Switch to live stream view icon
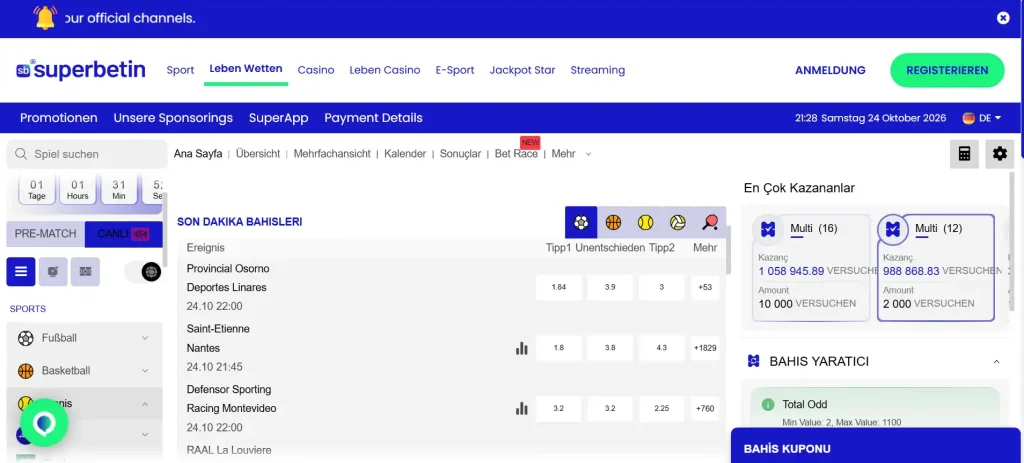Screen dimensions: 1024x463 point(53,272)
